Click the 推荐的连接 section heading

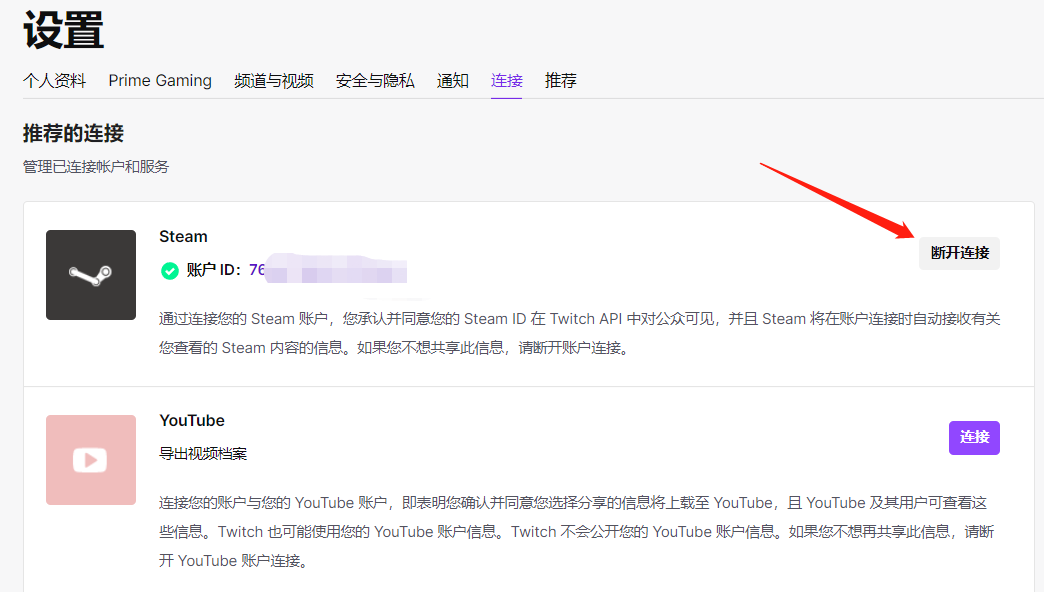pyautogui.click(x=73, y=134)
